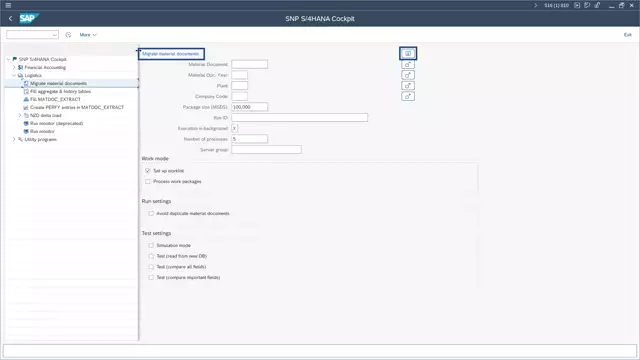
Task: Tick the Process work packages checkbox
Action: click(x=148, y=181)
